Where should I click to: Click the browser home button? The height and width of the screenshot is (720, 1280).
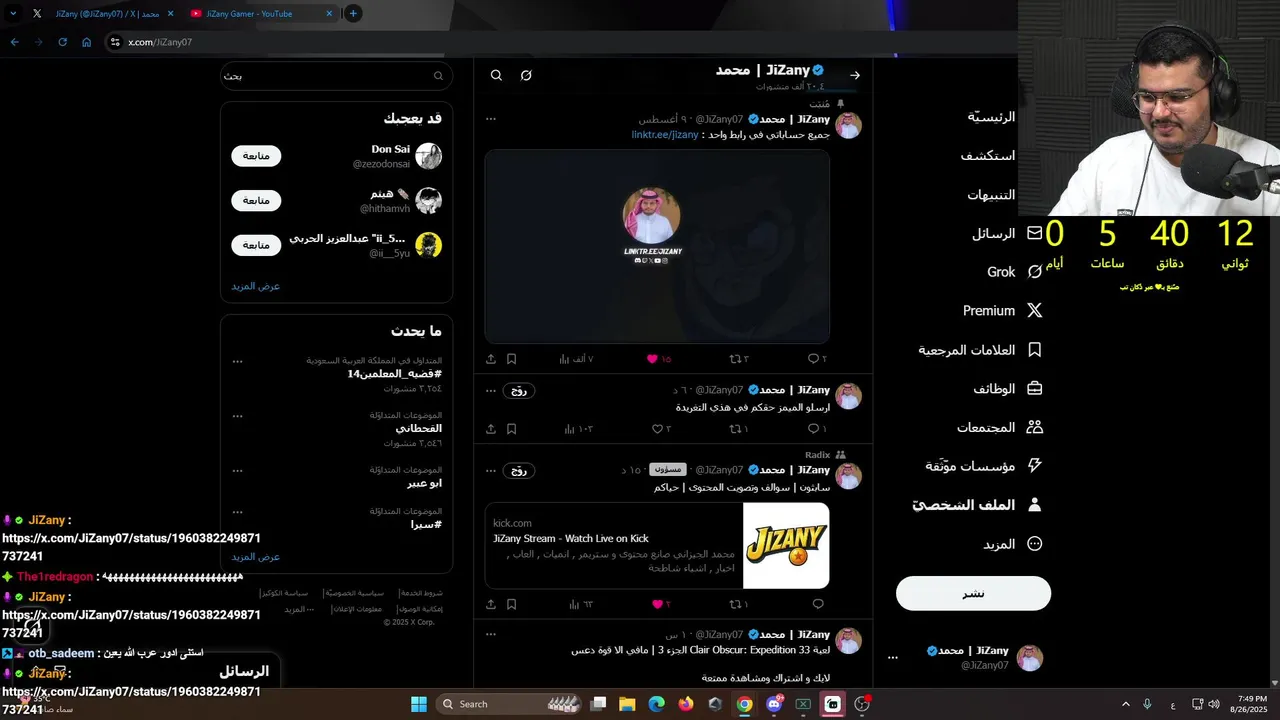point(86,42)
